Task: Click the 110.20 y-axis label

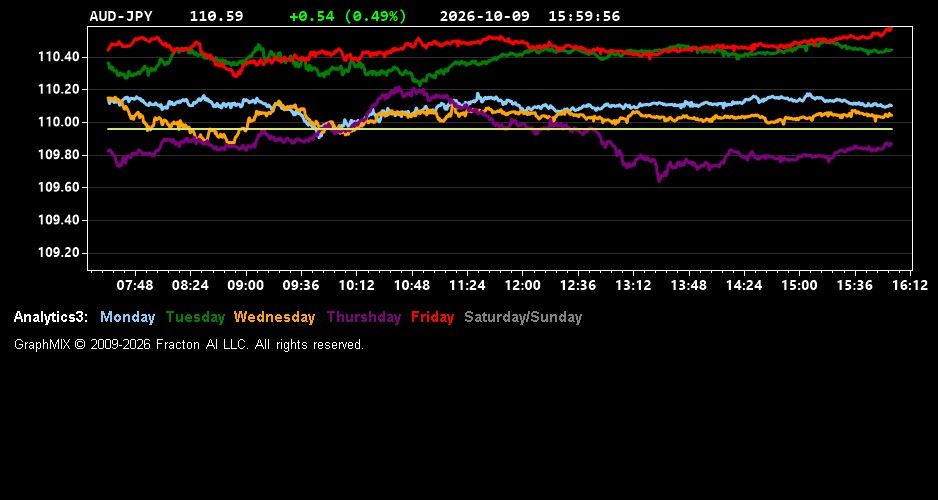Action: point(58,90)
